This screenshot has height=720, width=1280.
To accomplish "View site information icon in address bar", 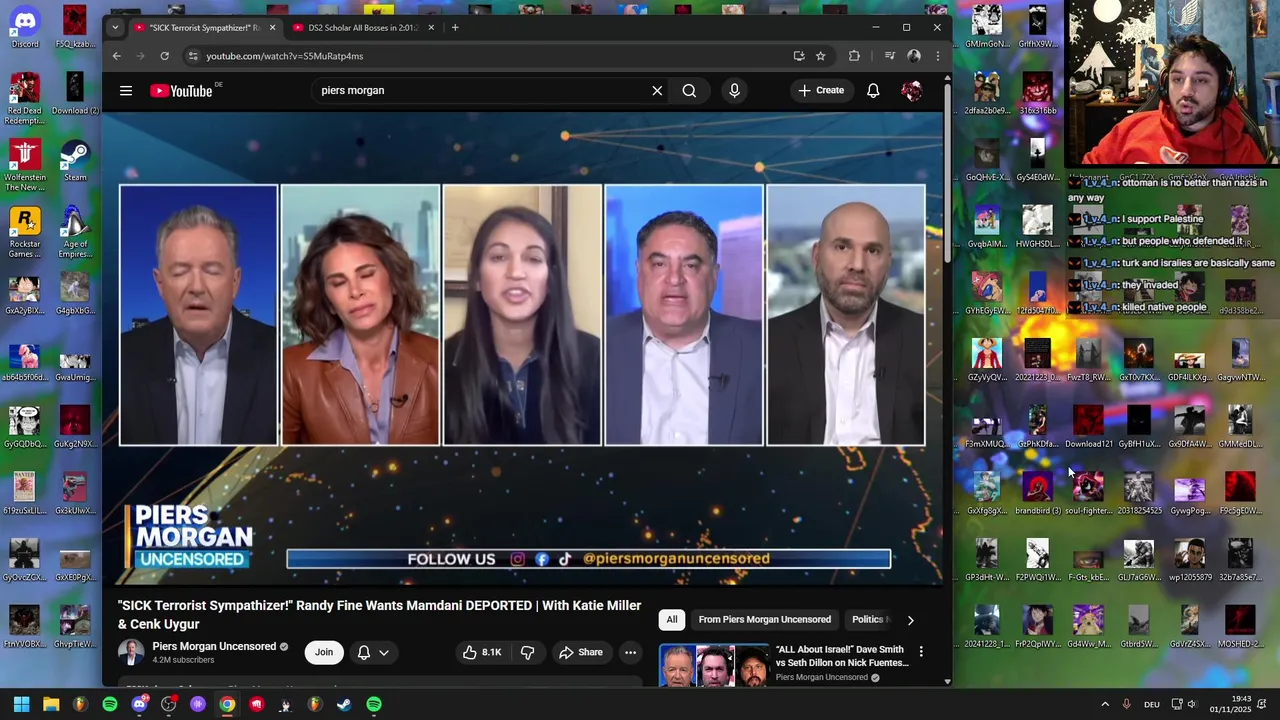I will click(x=193, y=56).
